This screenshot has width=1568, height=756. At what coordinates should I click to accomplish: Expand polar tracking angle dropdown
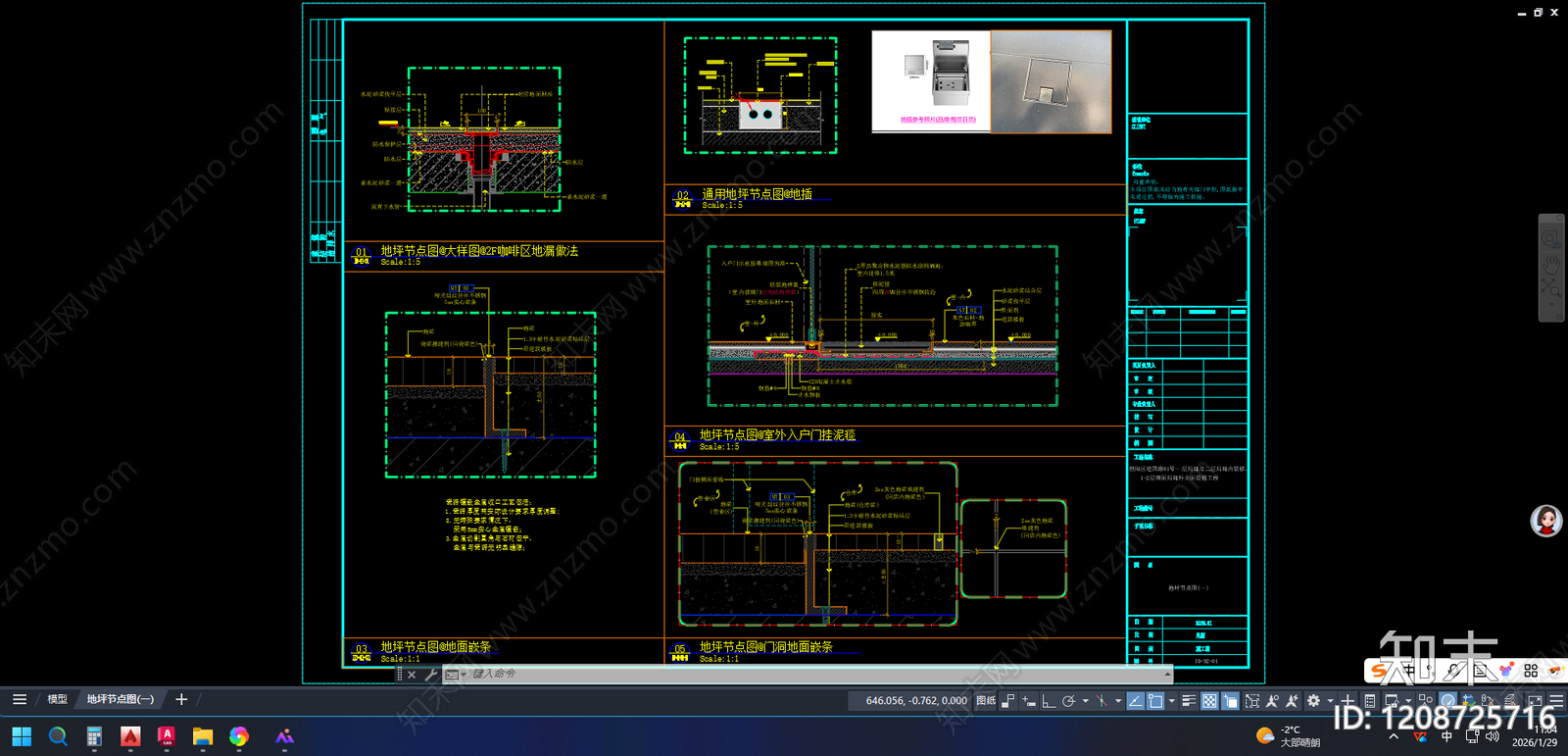[x=1086, y=701]
